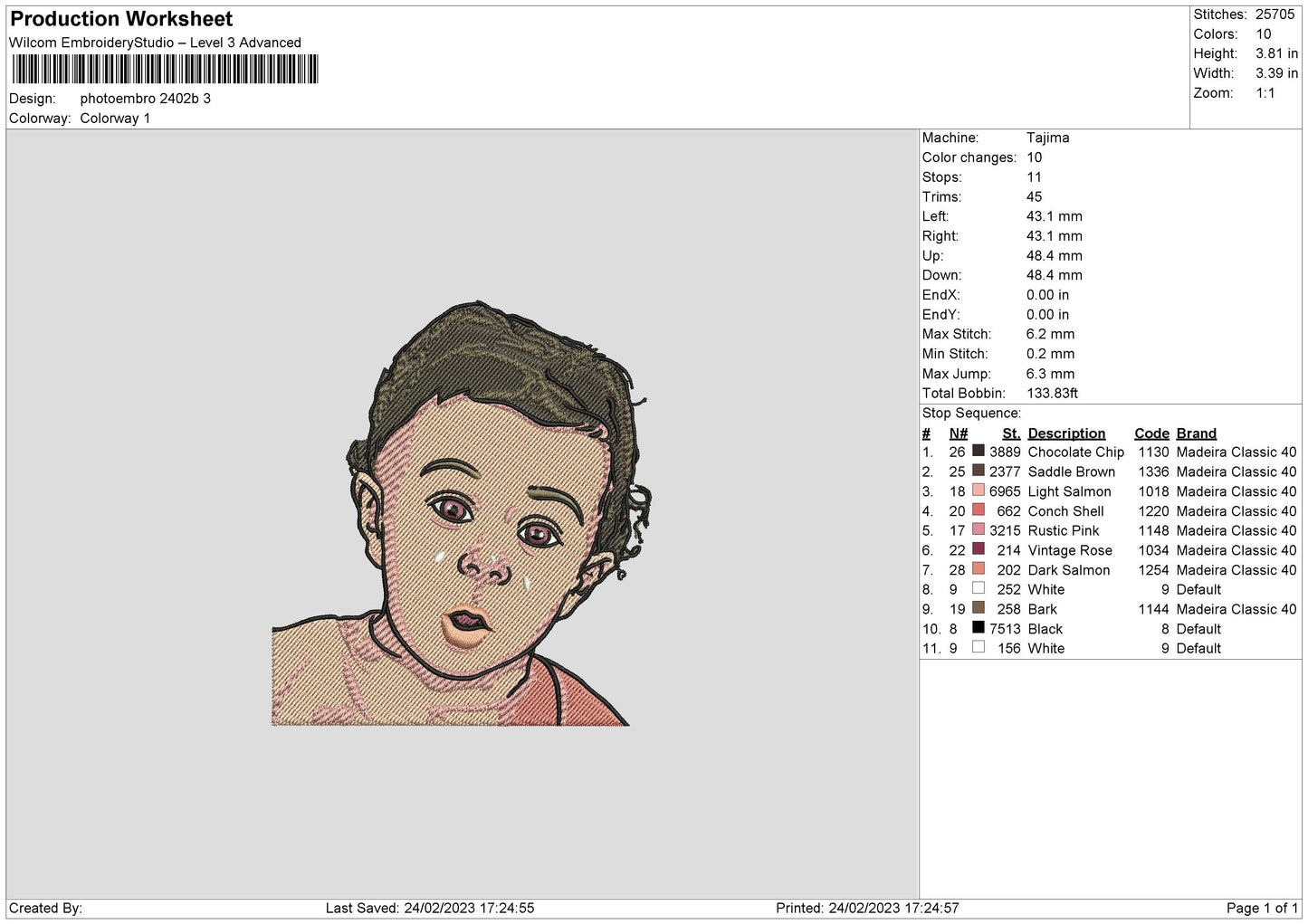
Task: Click the 'Brand' column header
Action: pos(1196,433)
